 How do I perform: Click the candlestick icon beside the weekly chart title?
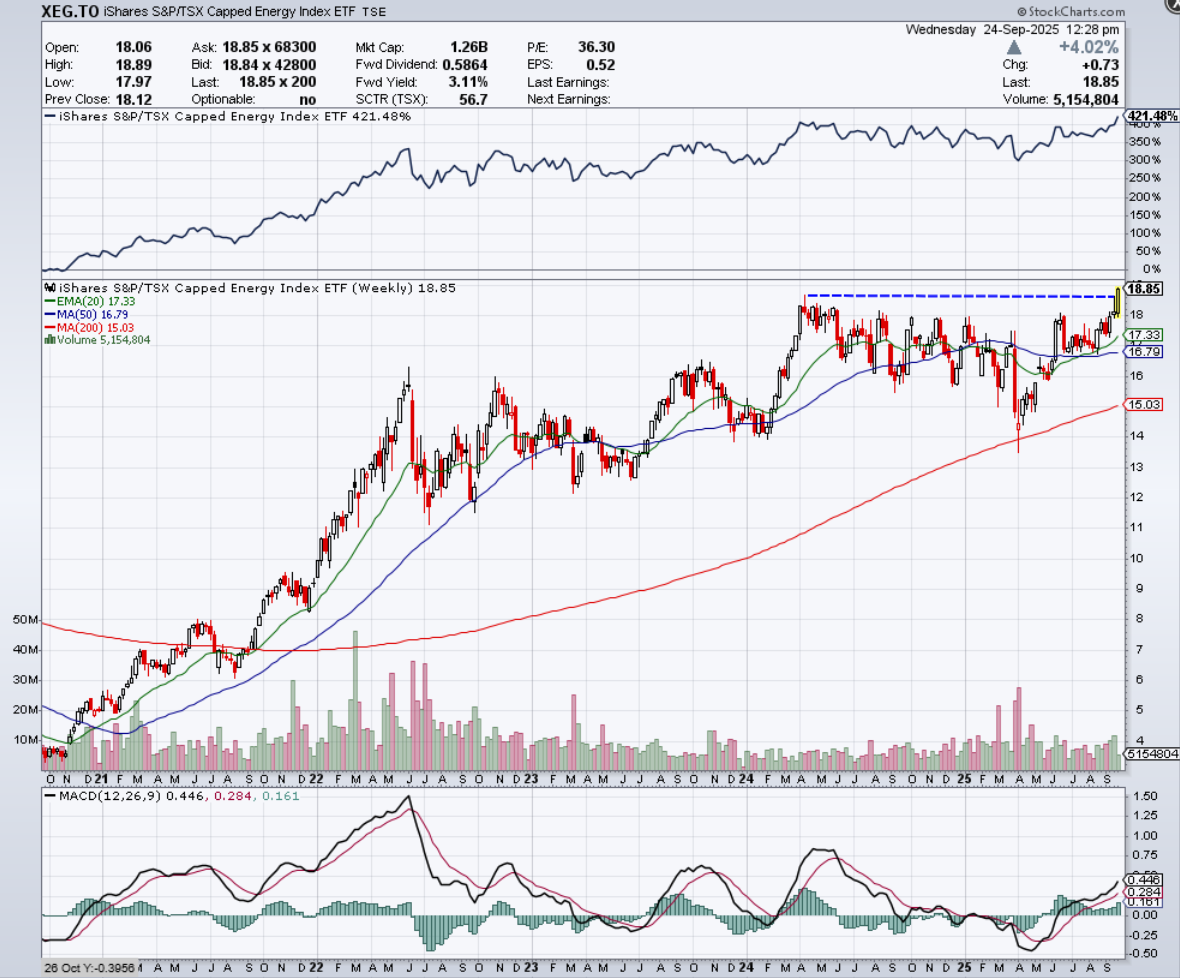[x=48, y=289]
